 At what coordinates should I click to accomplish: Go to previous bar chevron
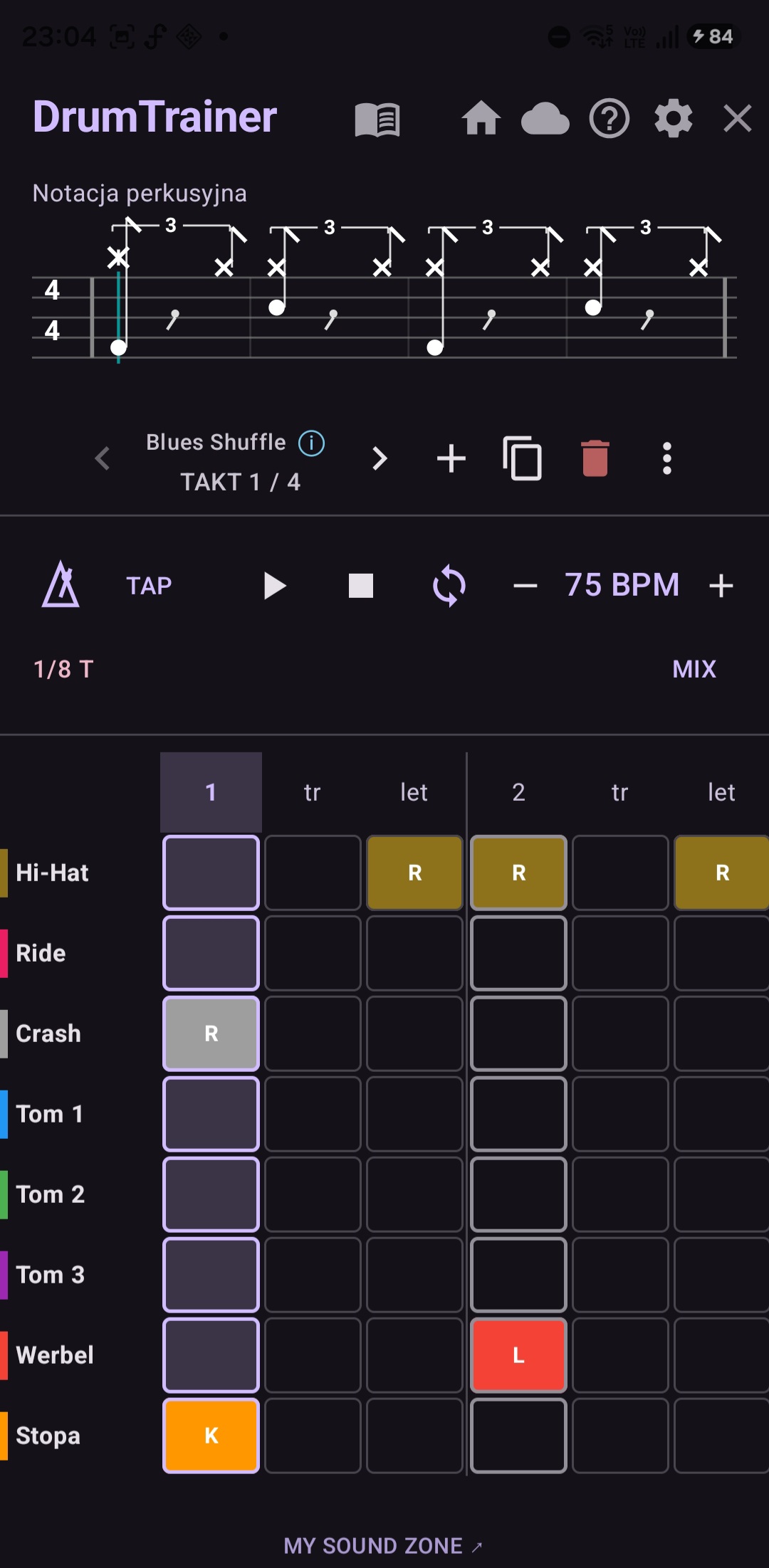pos(103,458)
